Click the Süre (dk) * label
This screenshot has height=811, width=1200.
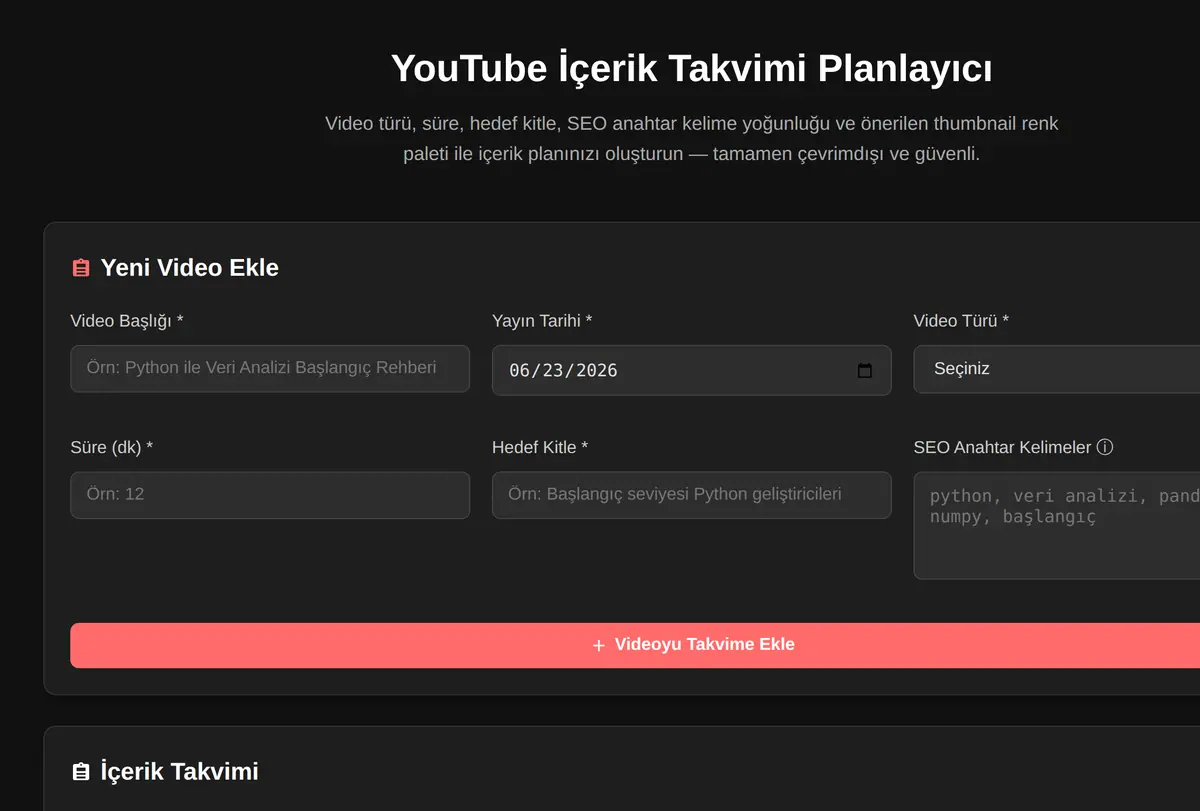pyautogui.click(x=112, y=447)
